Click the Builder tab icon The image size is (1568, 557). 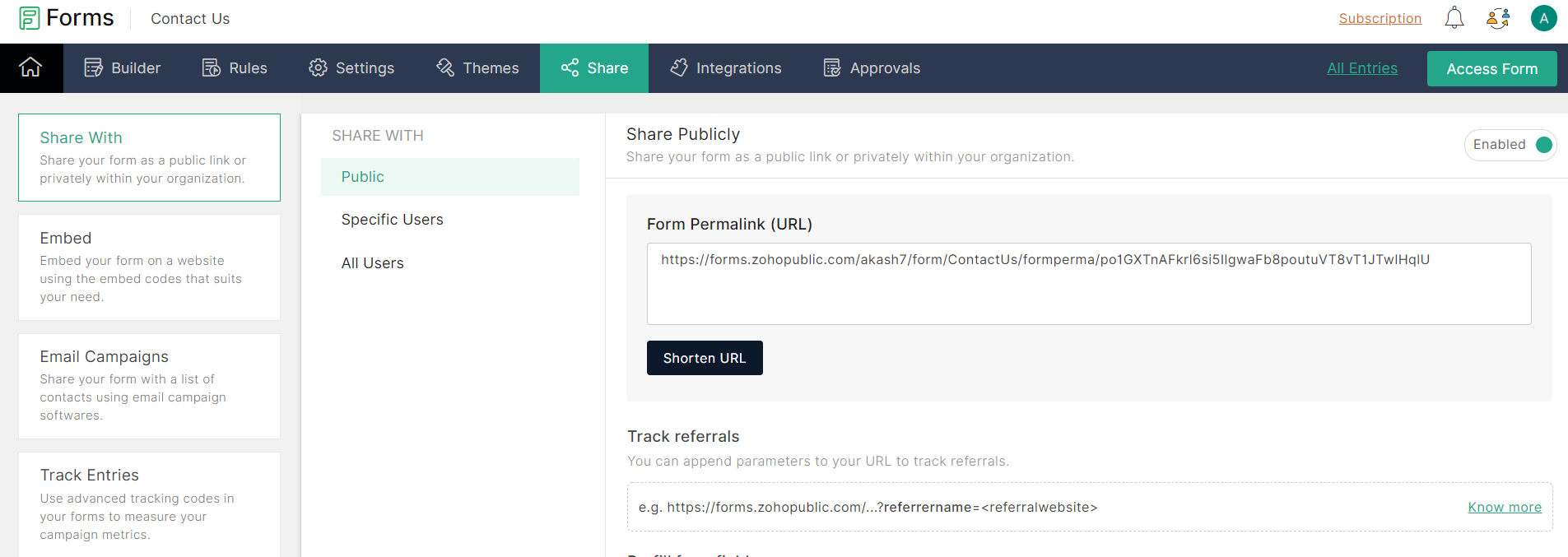coord(94,67)
